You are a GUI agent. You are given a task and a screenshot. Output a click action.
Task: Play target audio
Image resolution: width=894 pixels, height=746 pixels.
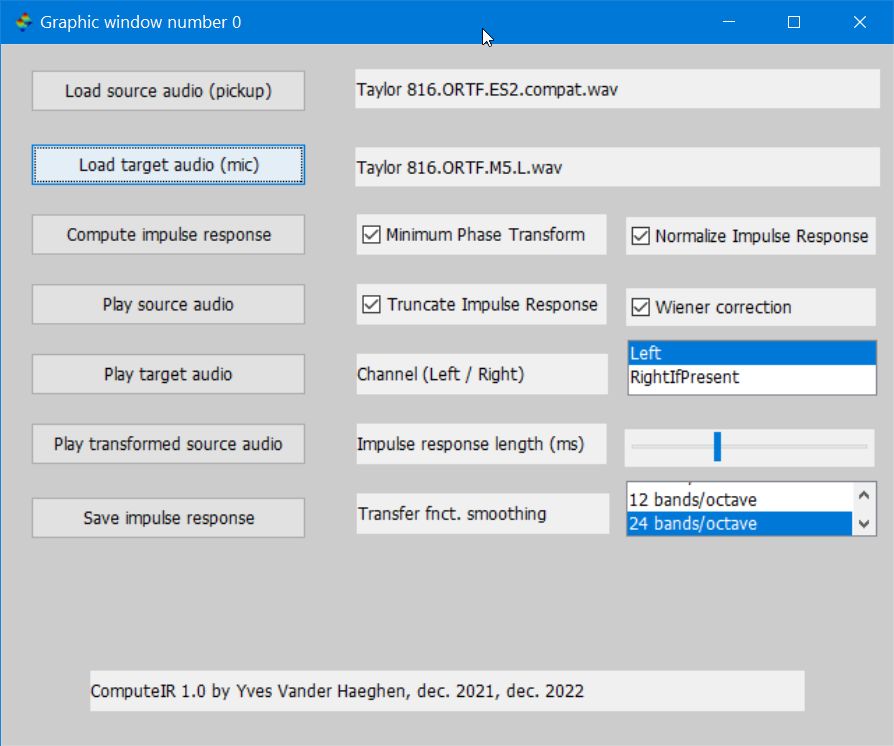168,374
